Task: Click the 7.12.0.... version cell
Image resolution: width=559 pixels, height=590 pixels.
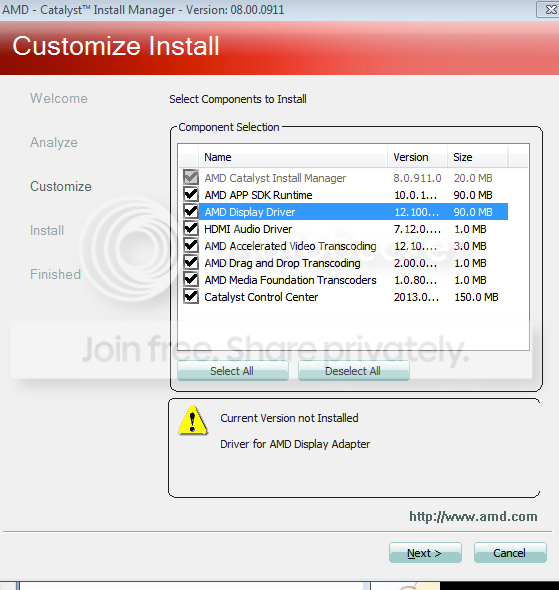Action: coord(417,229)
